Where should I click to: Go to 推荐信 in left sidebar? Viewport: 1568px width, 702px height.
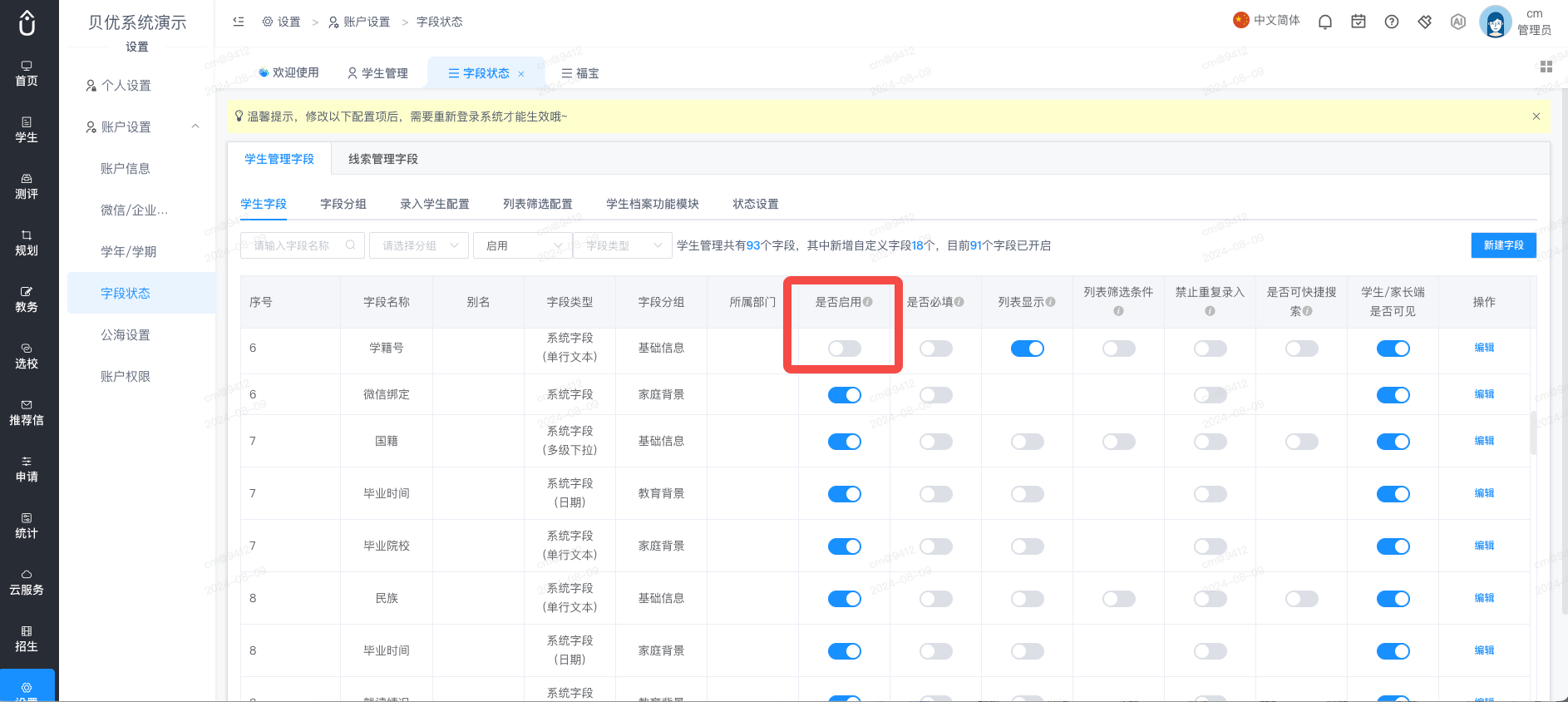(x=27, y=413)
